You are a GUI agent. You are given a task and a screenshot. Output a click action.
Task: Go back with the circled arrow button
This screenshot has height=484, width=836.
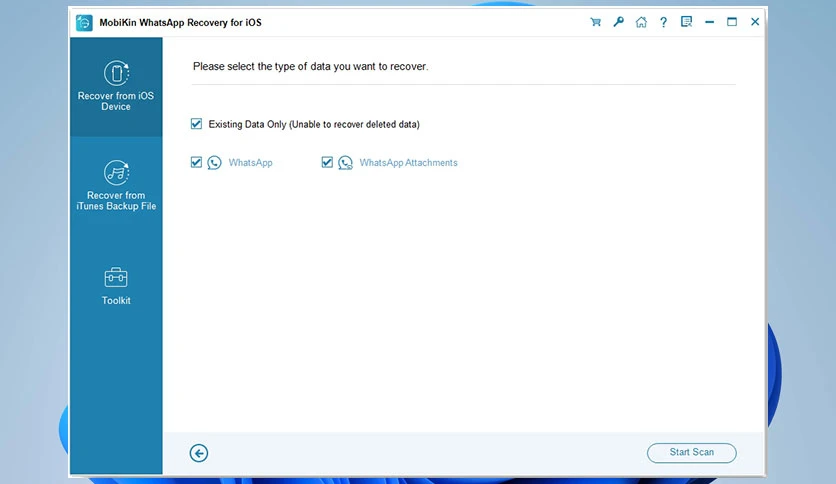[x=199, y=453]
